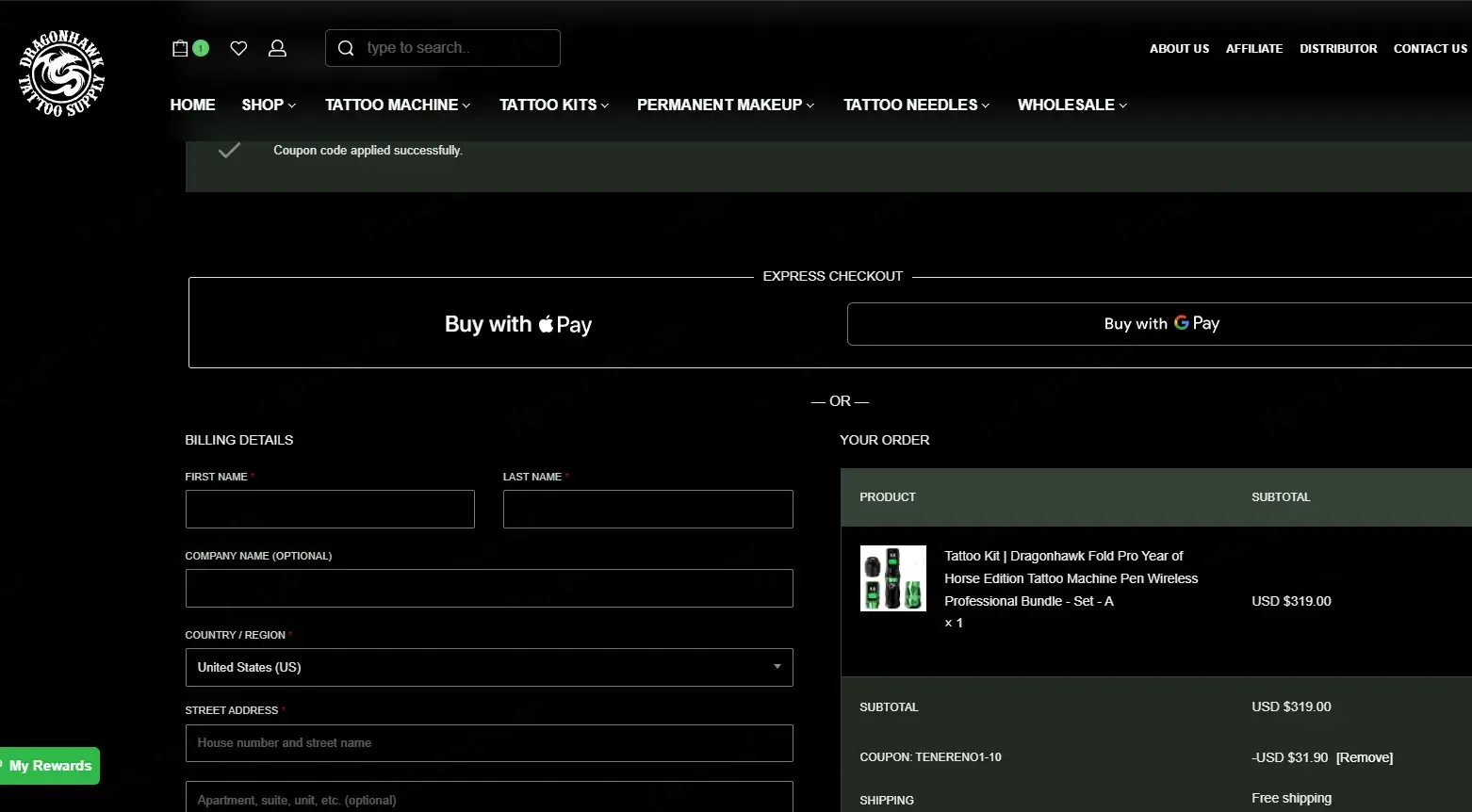
Task: Expand the Permanent Makeup menu
Action: pos(726,105)
